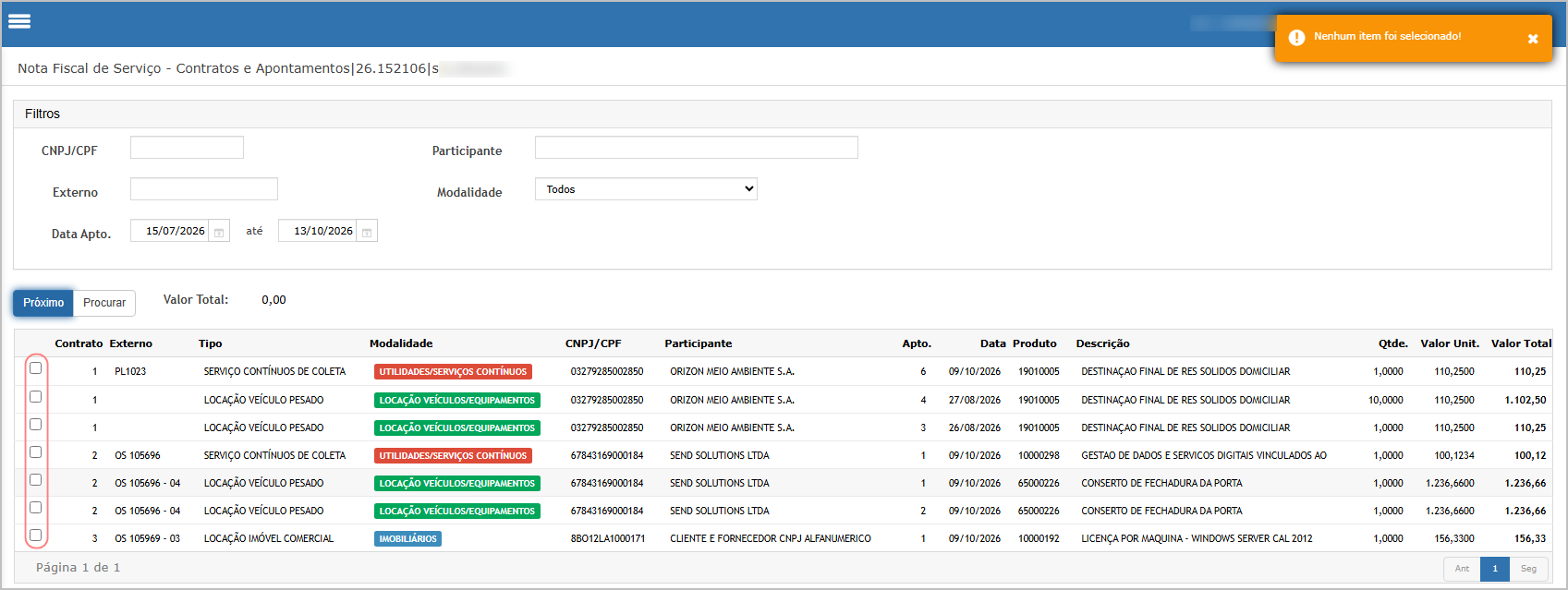Dismiss the 'Nenhum item foi selecionado!' notification

(1533, 39)
